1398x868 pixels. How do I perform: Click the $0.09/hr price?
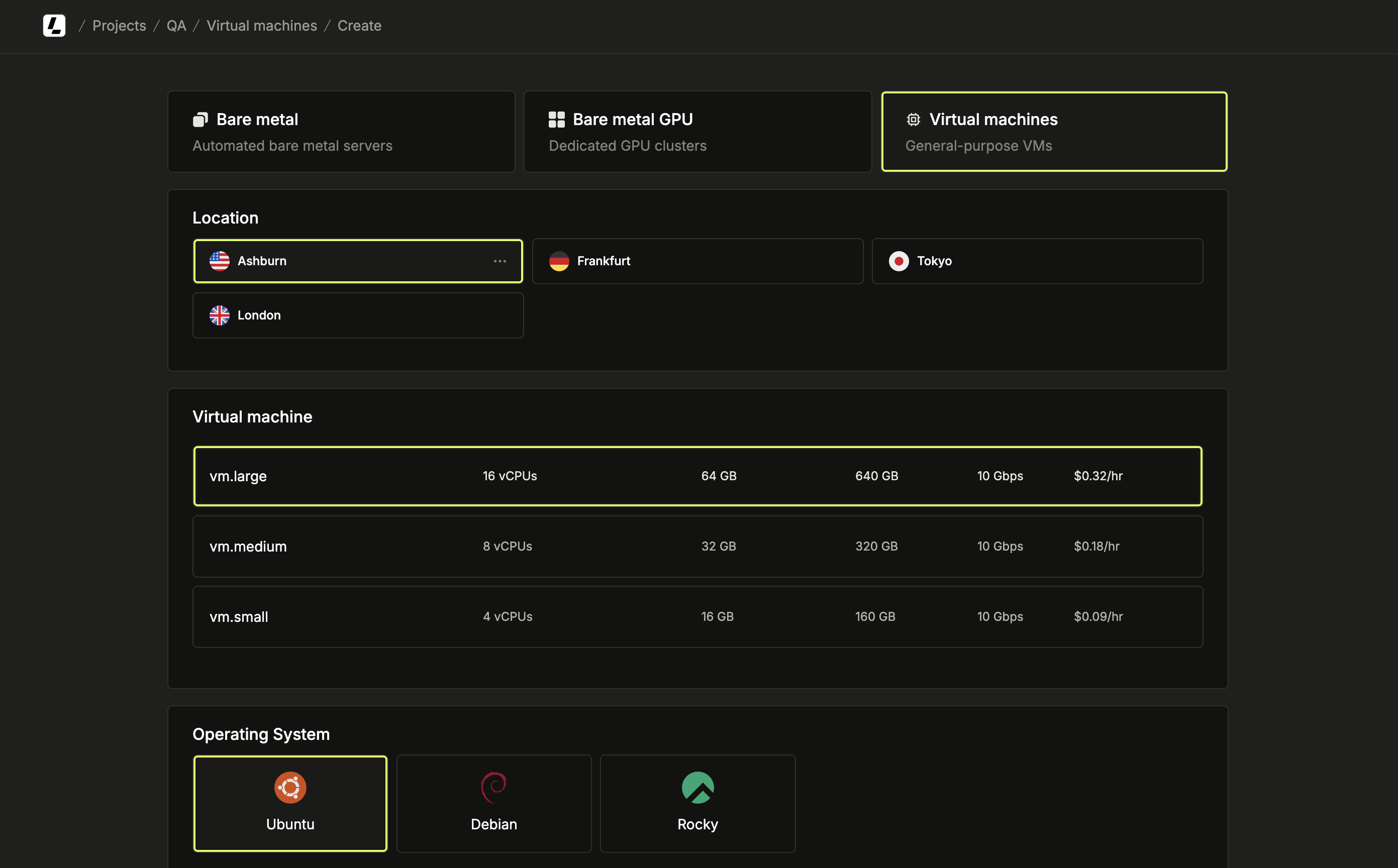click(x=1097, y=616)
